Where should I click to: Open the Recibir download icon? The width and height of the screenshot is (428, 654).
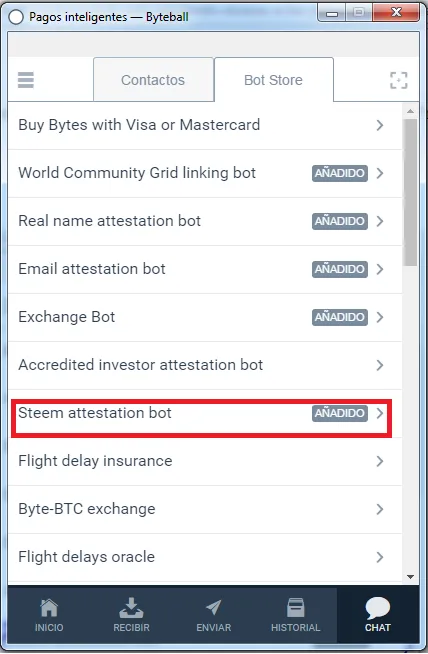[x=131, y=608]
